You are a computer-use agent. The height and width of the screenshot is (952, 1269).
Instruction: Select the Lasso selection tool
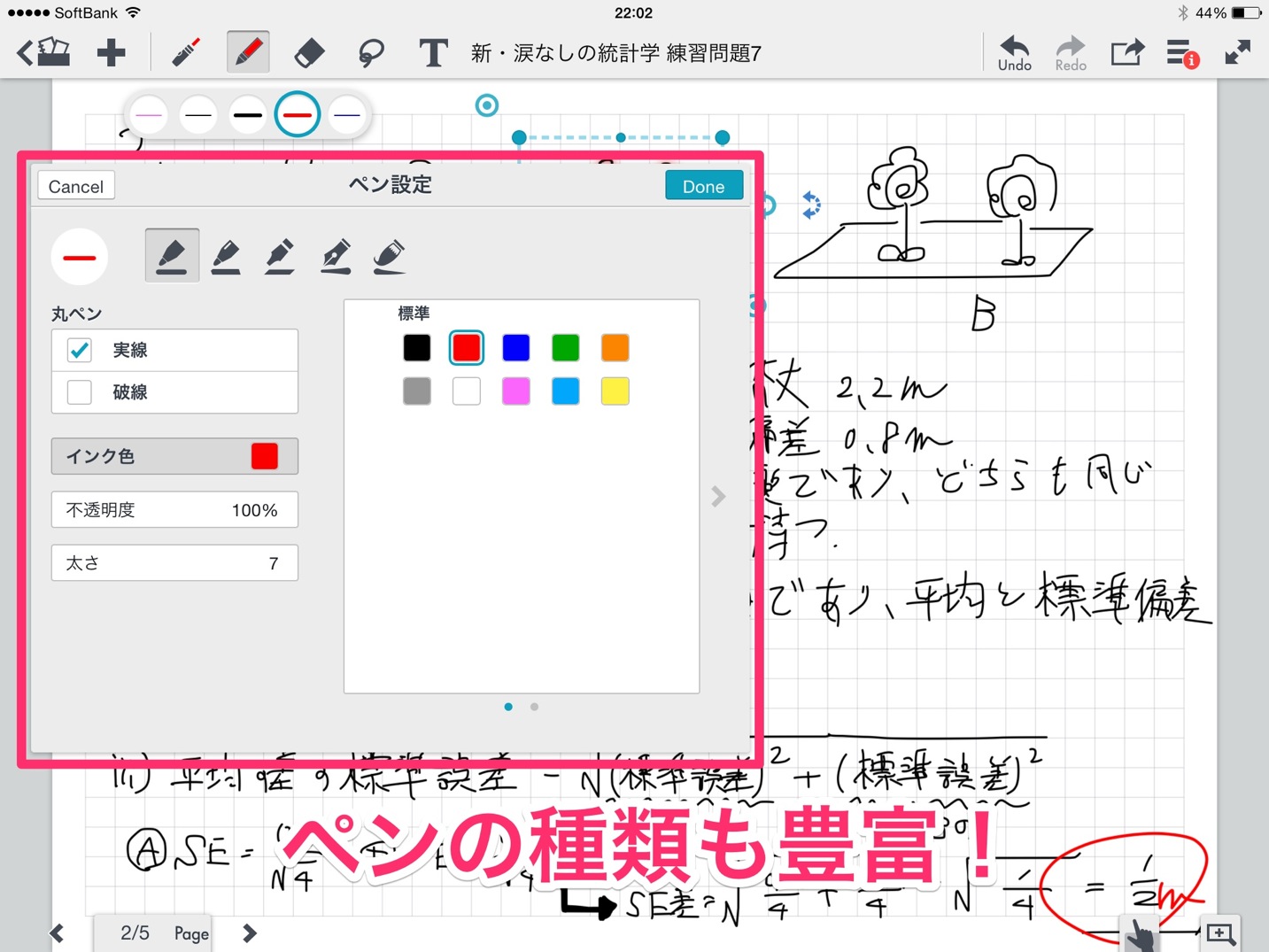[371, 53]
